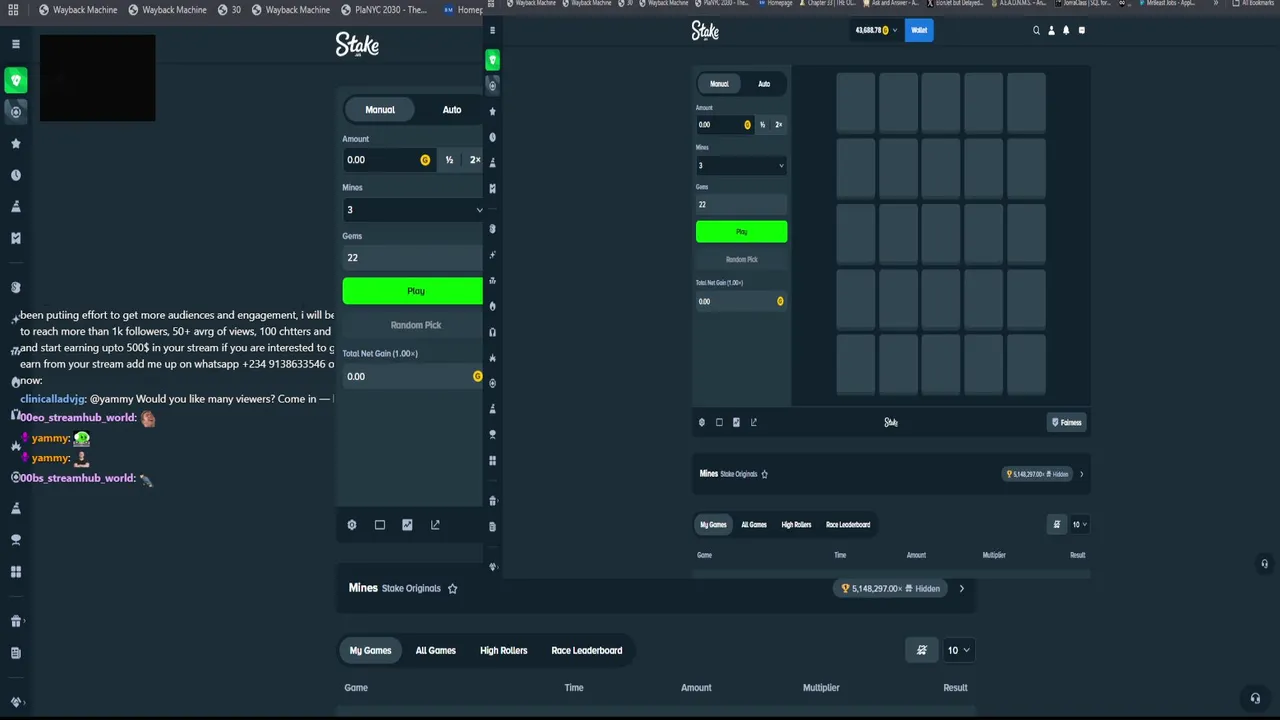
Task: Switch to Manual mode in left window
Action: tap(380, 110)
